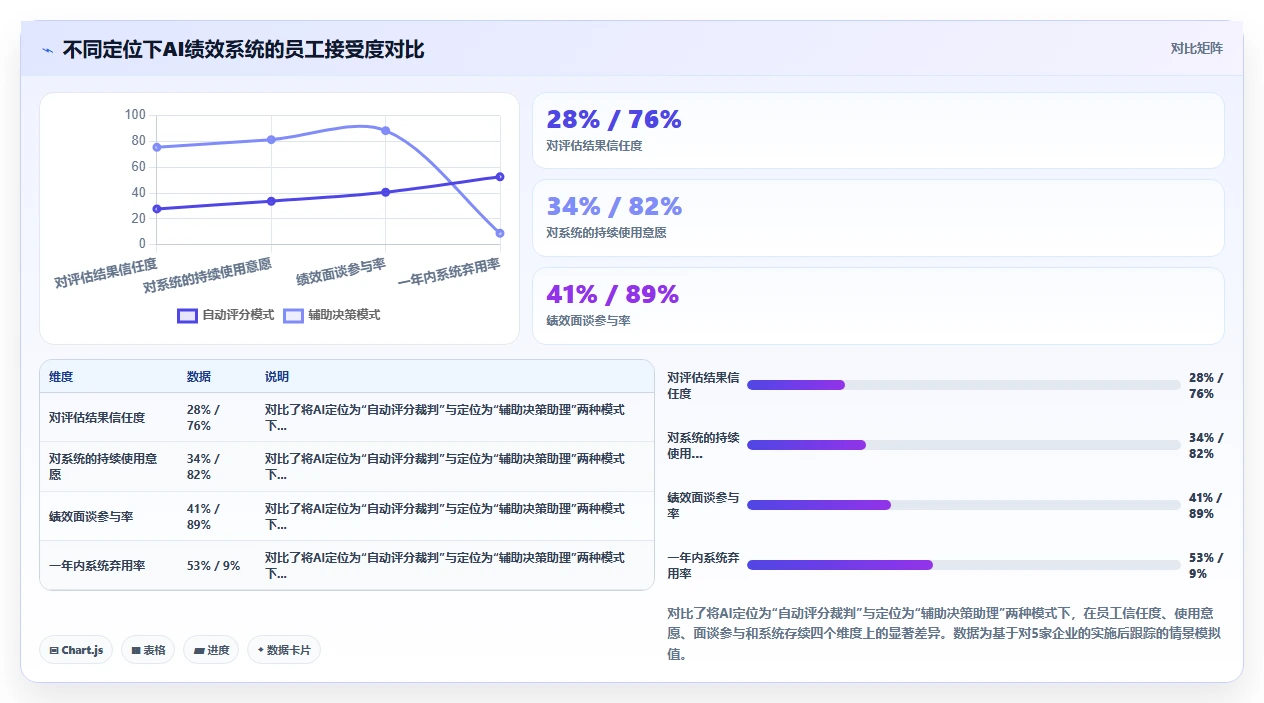Click the icon in the 表格 chip
1264x703 pixels.
click(135, 650)
